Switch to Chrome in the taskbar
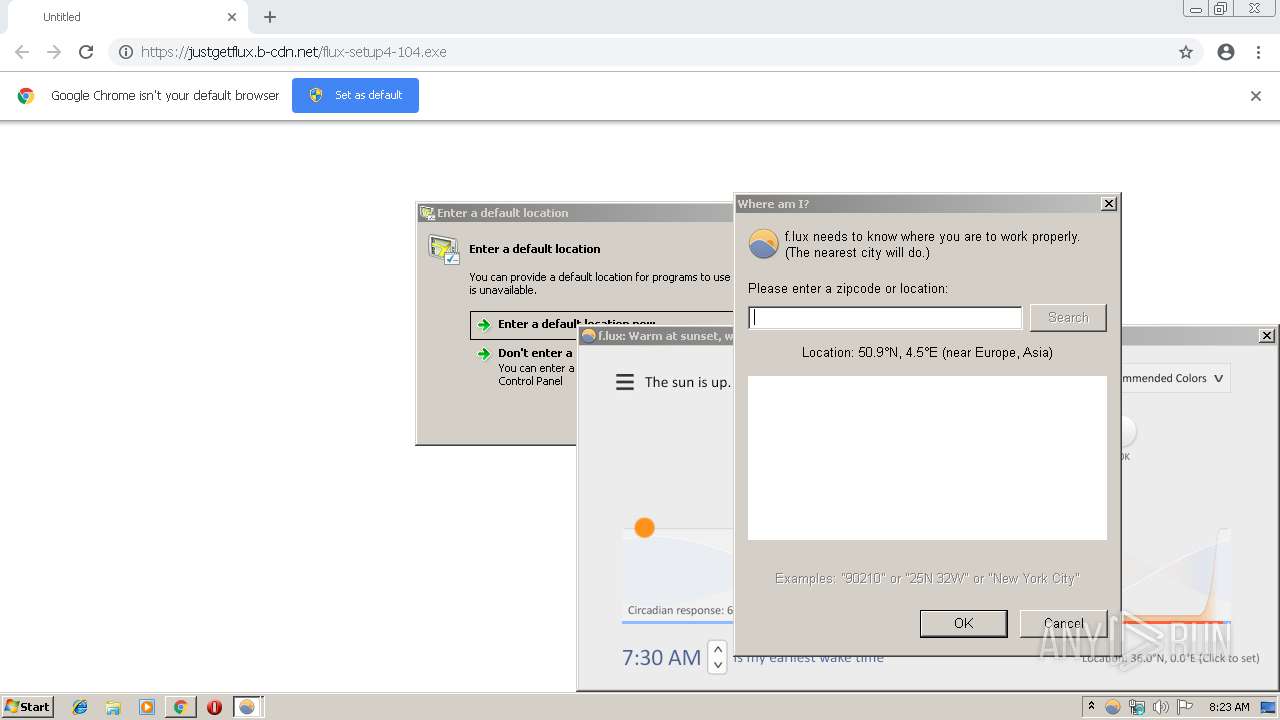This screenshot has height=720, width=1280. [180, 707]
